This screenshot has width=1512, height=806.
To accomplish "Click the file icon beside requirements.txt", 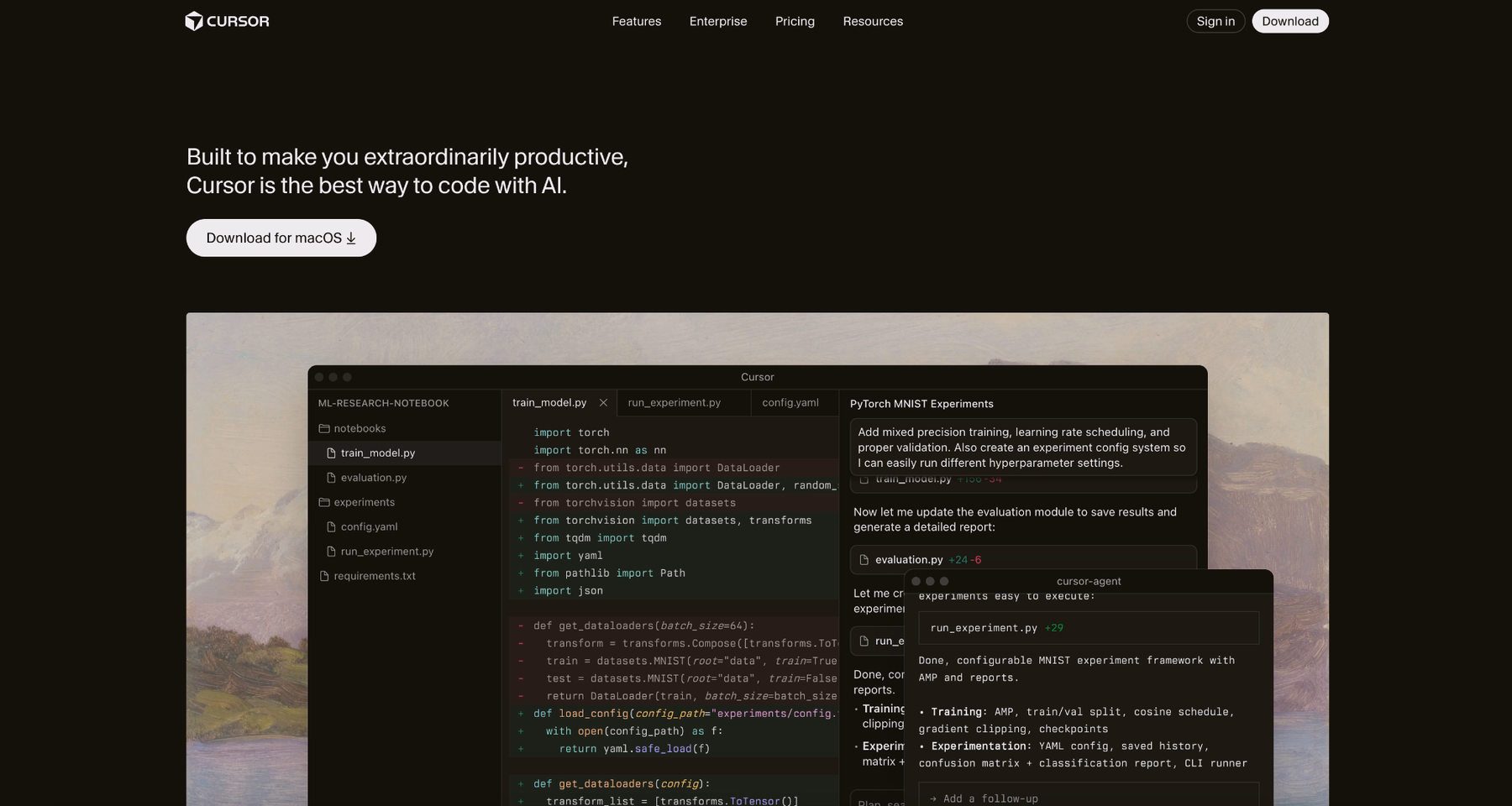I will coord(324,576).
